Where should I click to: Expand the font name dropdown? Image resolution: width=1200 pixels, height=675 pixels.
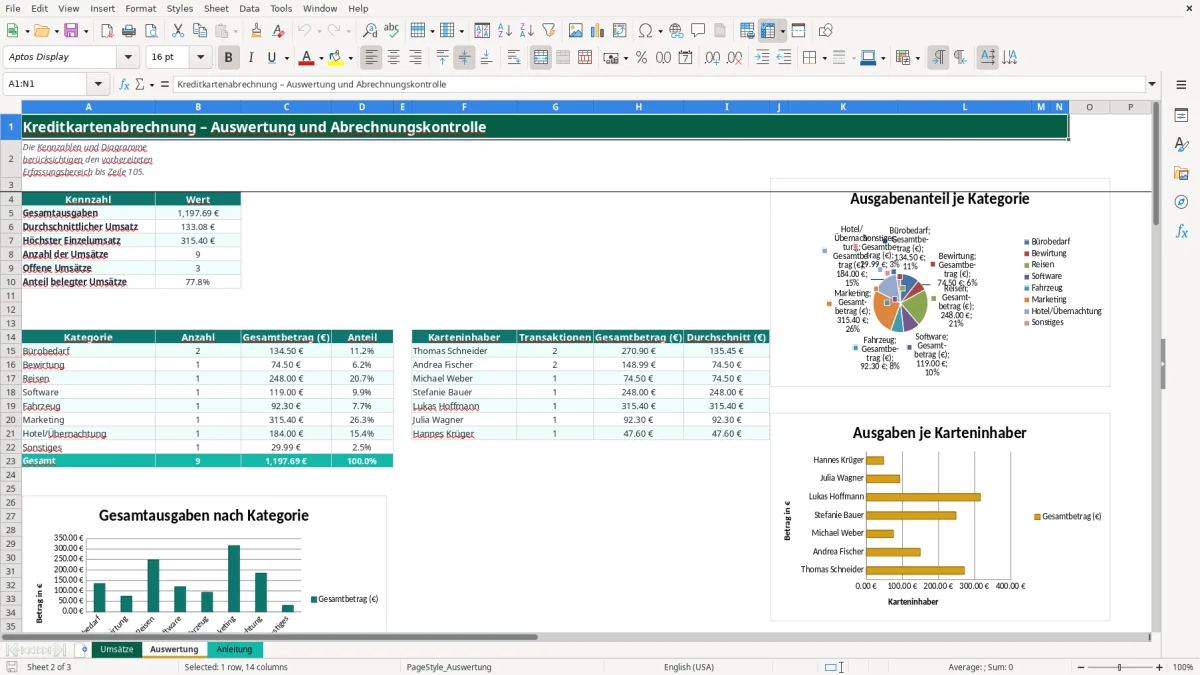(x=129, y=58)
